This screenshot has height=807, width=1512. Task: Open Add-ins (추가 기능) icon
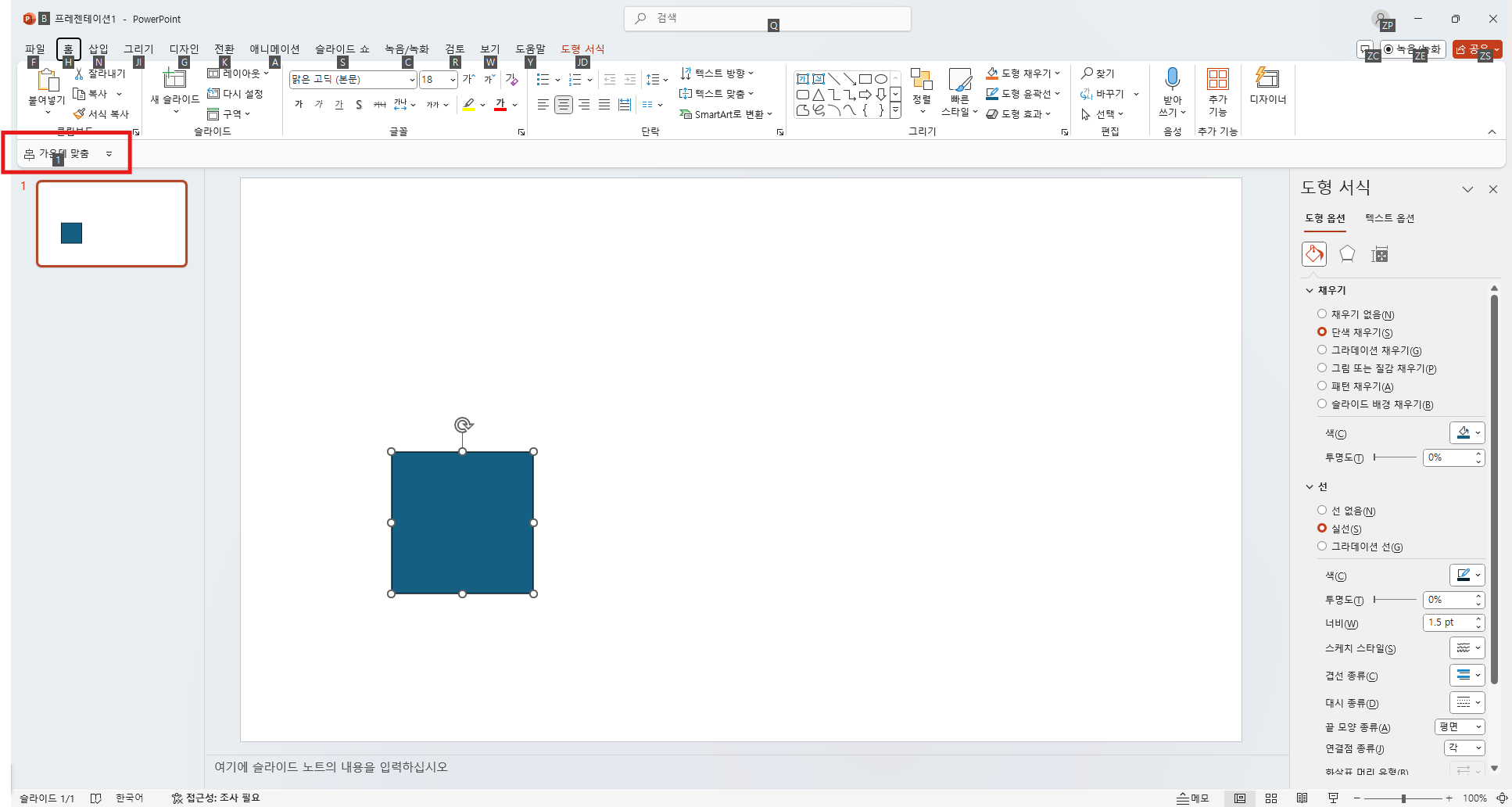coord(1218,79)
